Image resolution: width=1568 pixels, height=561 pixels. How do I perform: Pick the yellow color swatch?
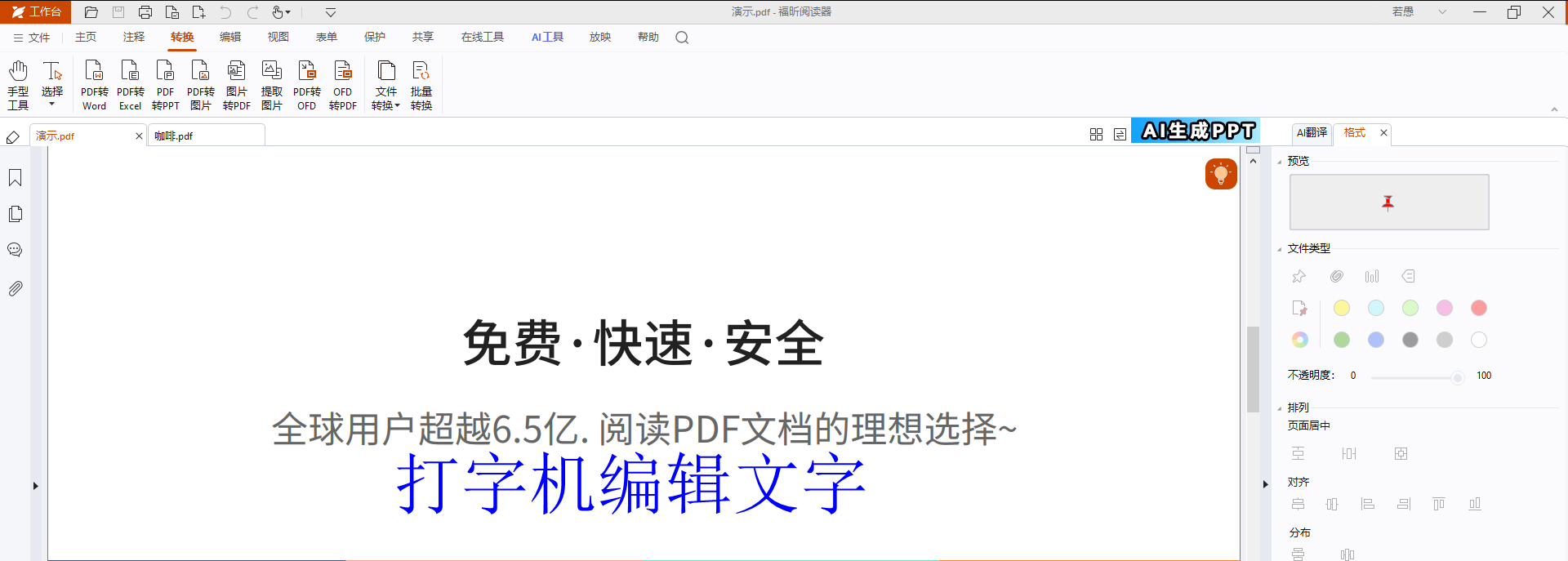[1342, 308]
